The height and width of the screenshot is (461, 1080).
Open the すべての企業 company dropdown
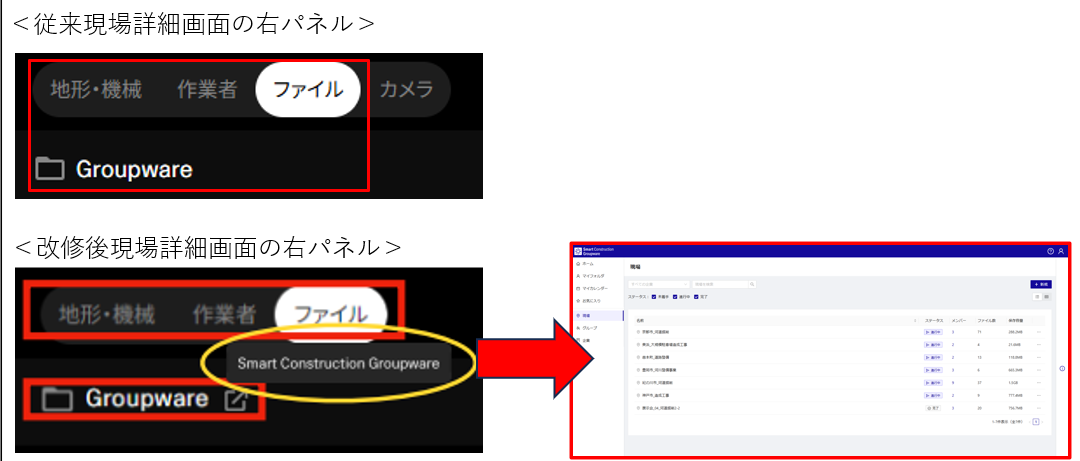(659, 284)
